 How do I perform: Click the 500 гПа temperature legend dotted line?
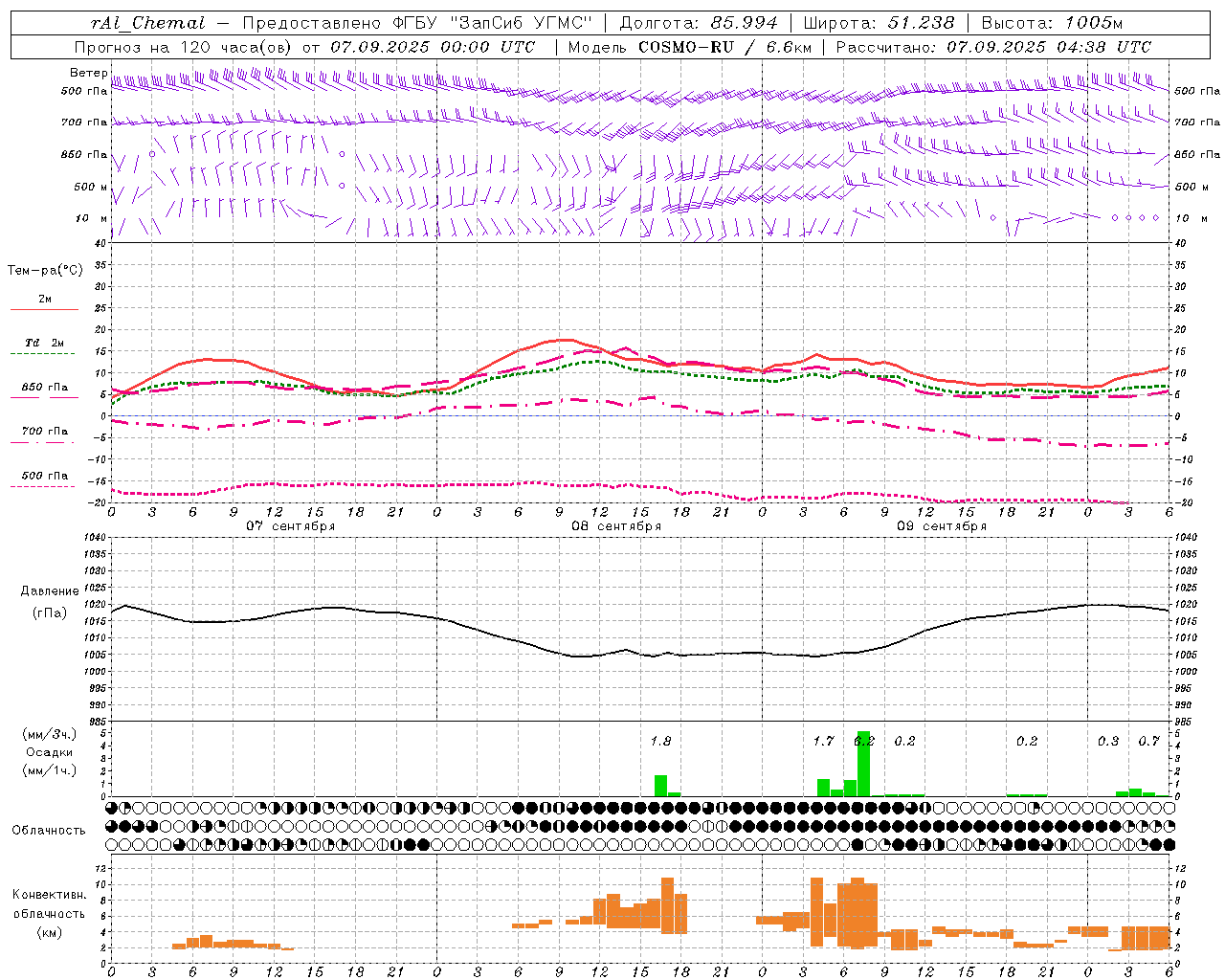tap(42, 487)
